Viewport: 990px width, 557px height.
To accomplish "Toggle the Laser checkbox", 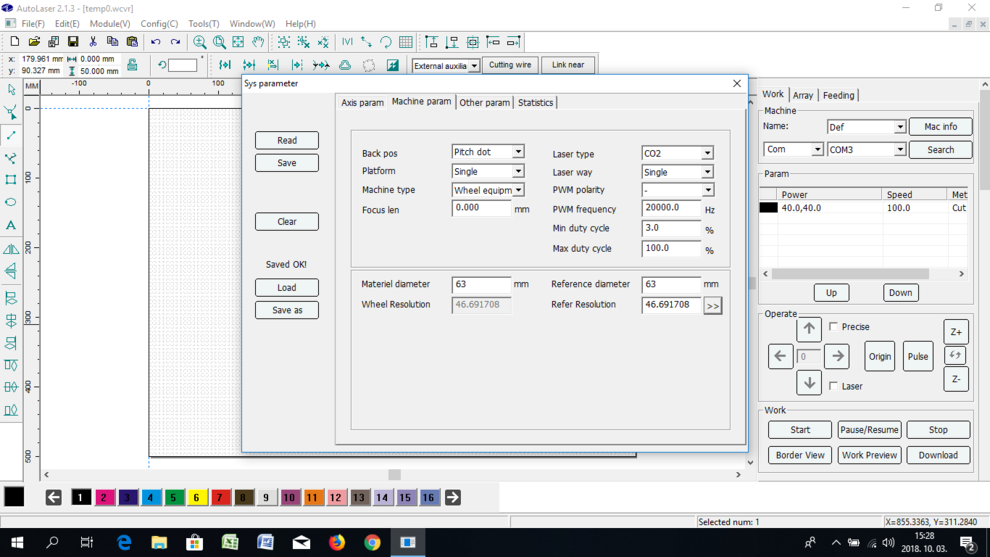I will (834, 386).
